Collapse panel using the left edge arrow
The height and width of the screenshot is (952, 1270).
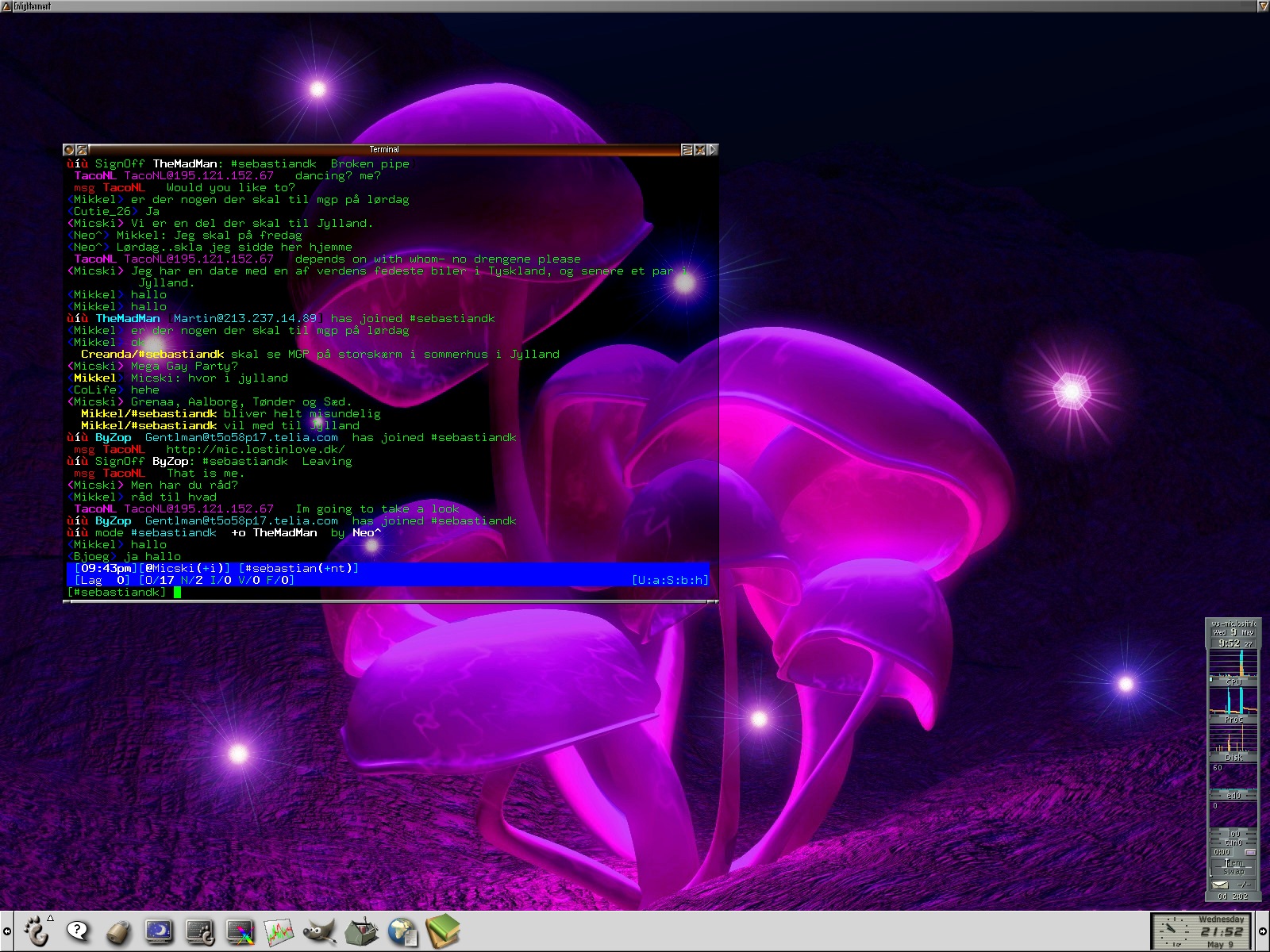pyautogui.click(x=6, y=931)
